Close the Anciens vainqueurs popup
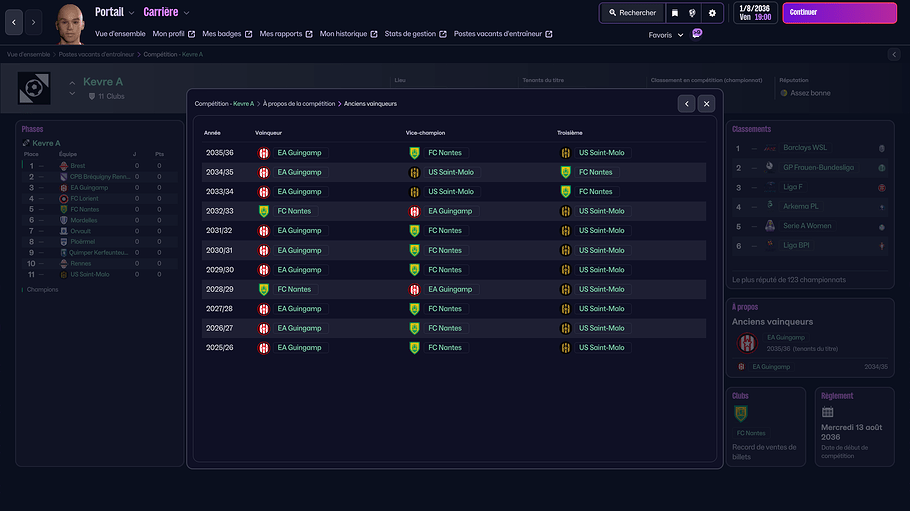This screenshot has height=511, width=910. (706, 104)
